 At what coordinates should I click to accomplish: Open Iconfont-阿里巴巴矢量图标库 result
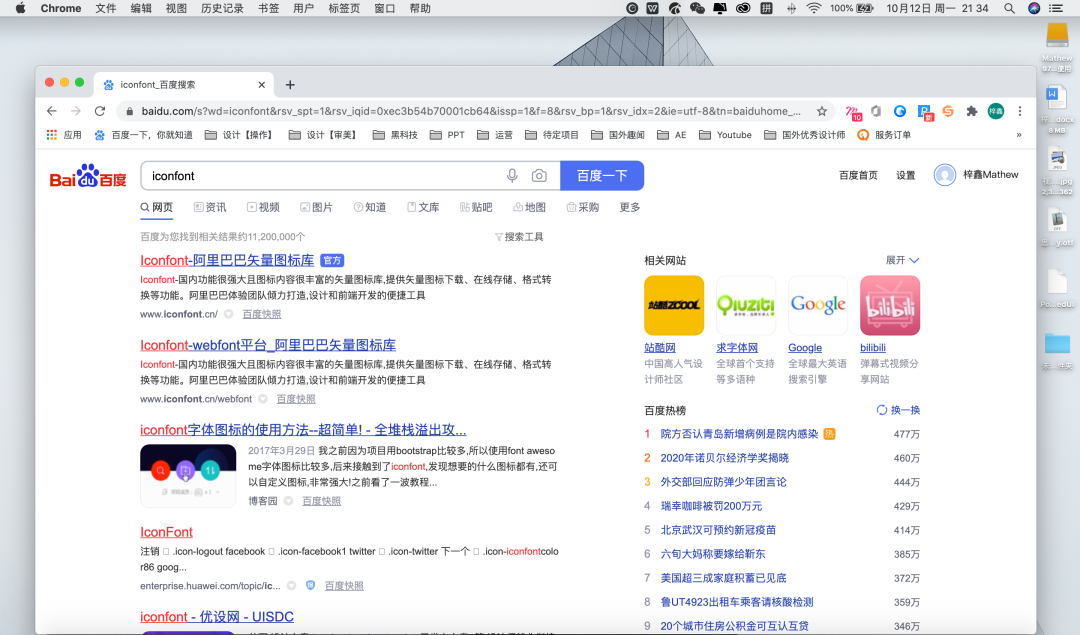(x=227, y=260)
